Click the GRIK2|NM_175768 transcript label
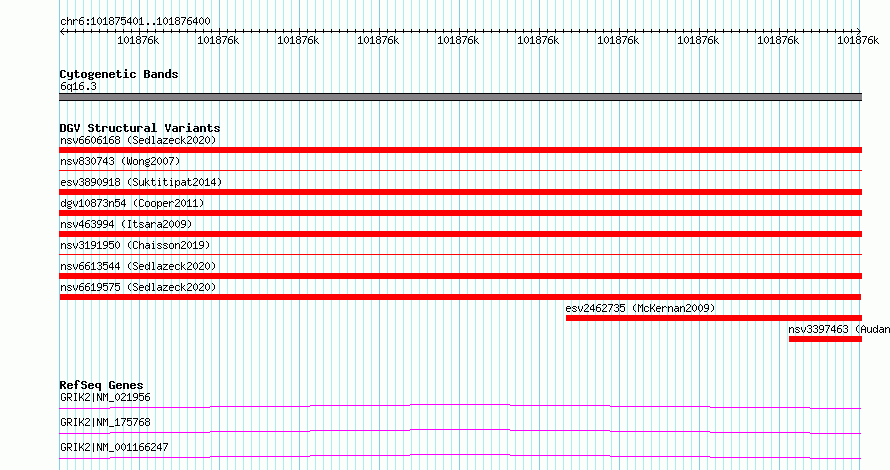Viewport: 890px width, 470px height. (105, 422)
